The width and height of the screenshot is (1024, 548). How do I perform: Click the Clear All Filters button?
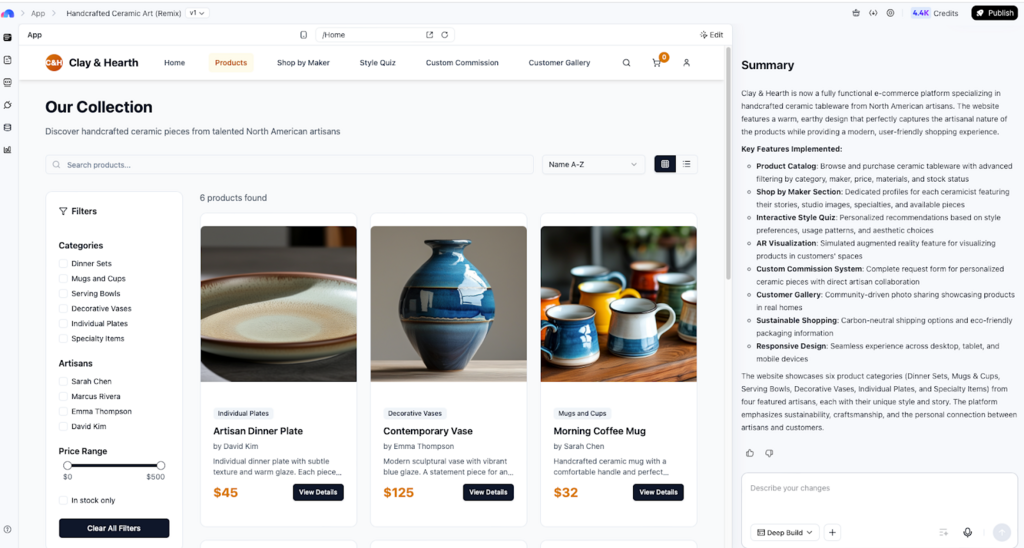[x=114, y=528]
